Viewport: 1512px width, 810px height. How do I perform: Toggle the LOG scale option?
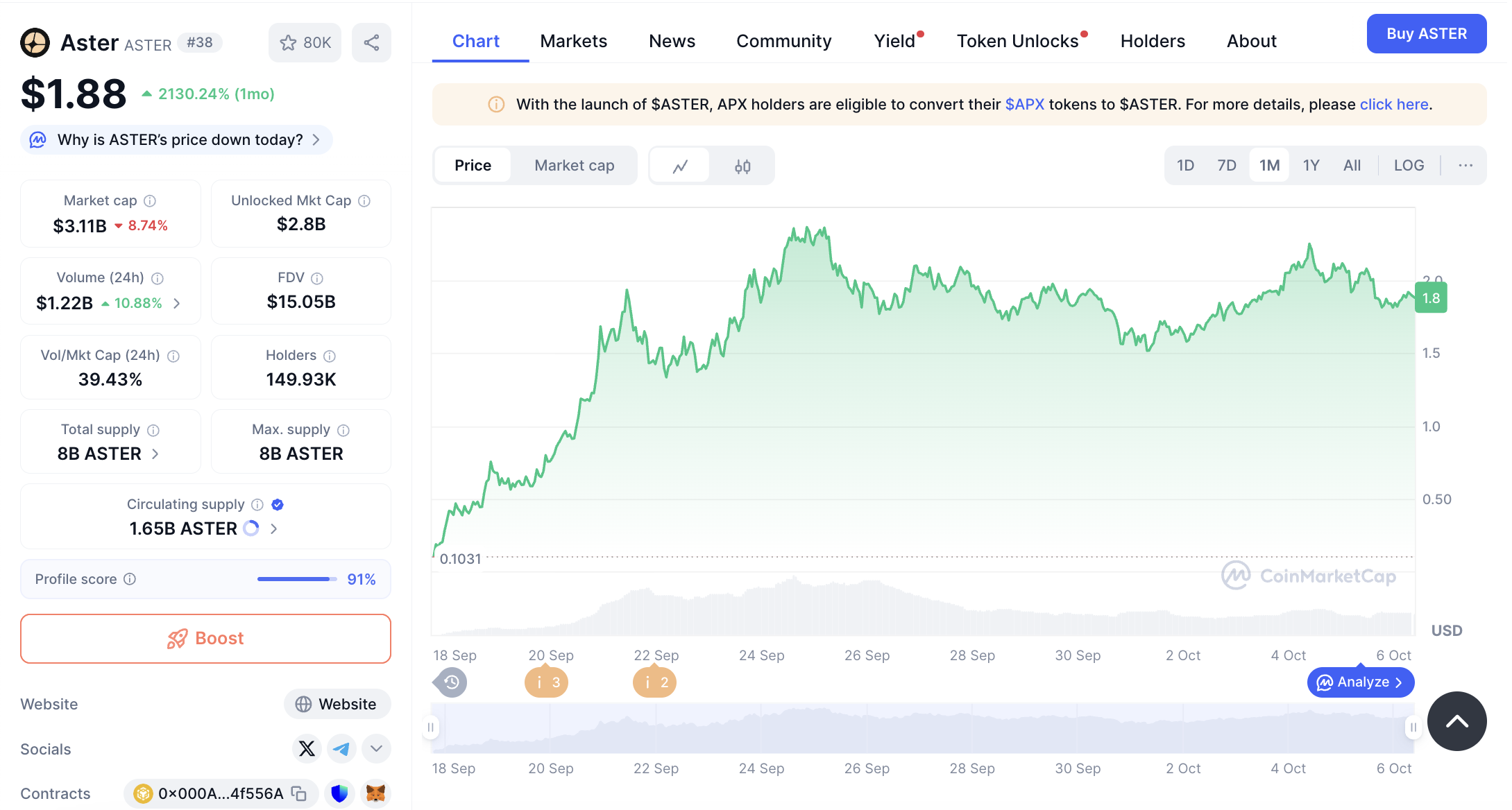coord(1409,166)
